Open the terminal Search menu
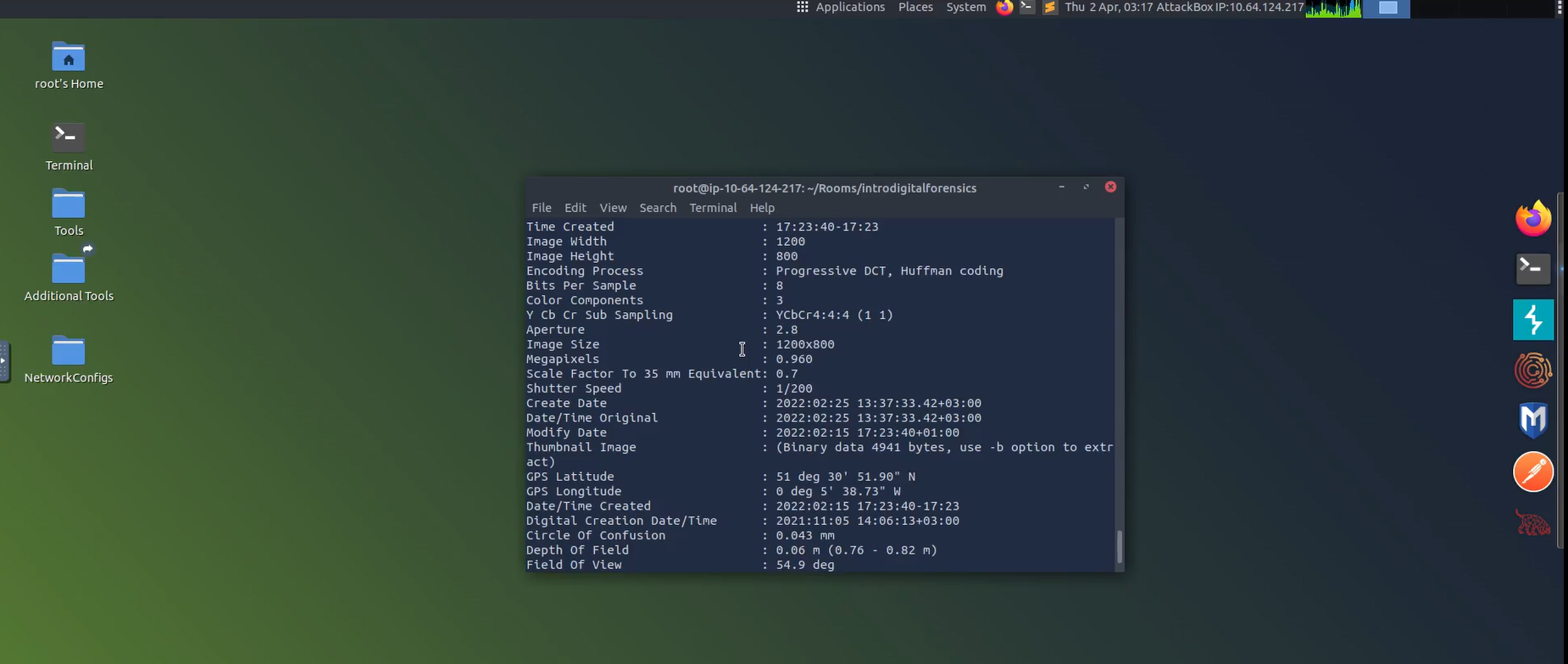The height and width of the screenshot is (664, 1568). (x=658, y=208)
